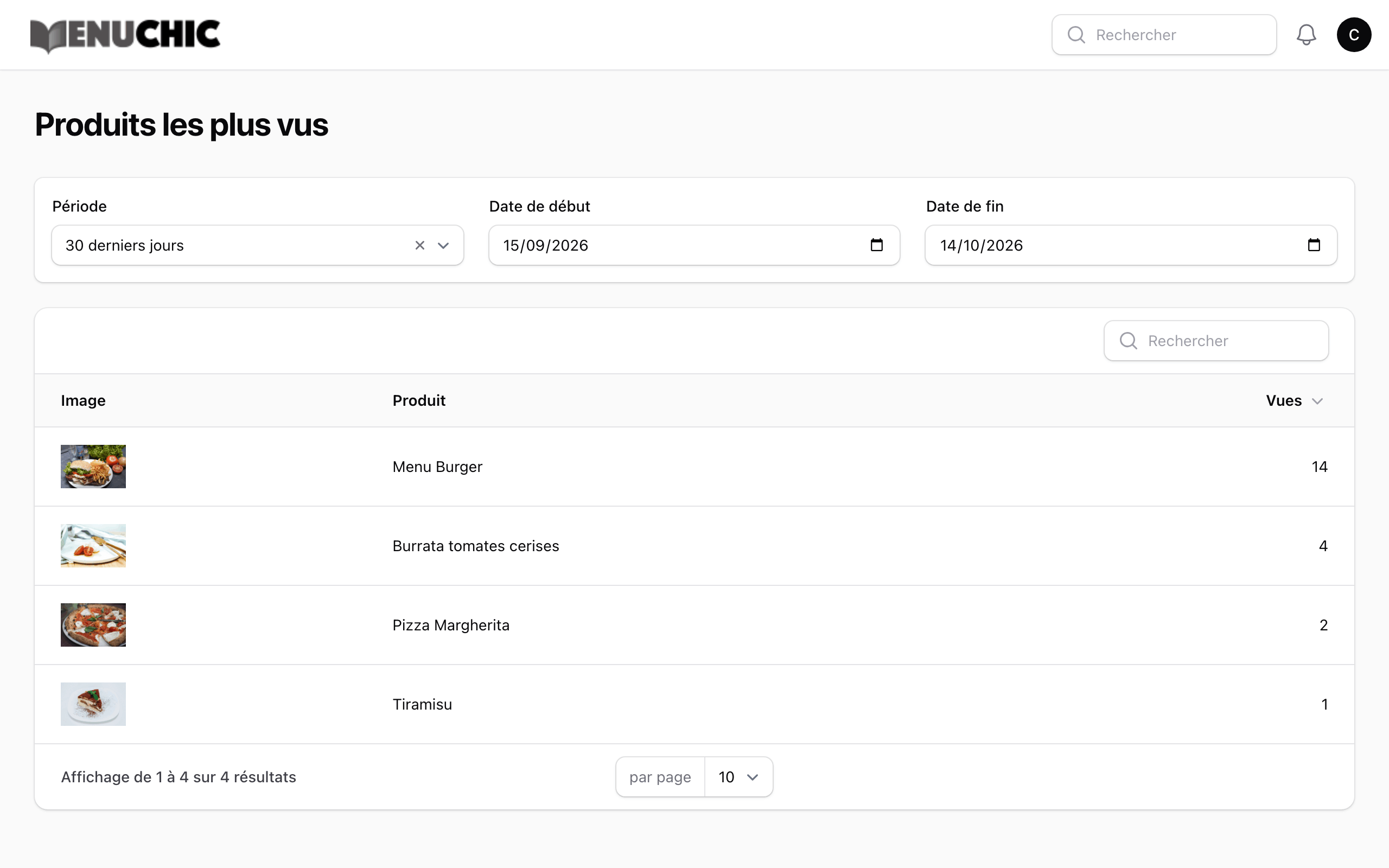Click the header search magnifier icon
Image resolution: width=1389 pixels, height=868 pixels.
[x=1076, y=35]
